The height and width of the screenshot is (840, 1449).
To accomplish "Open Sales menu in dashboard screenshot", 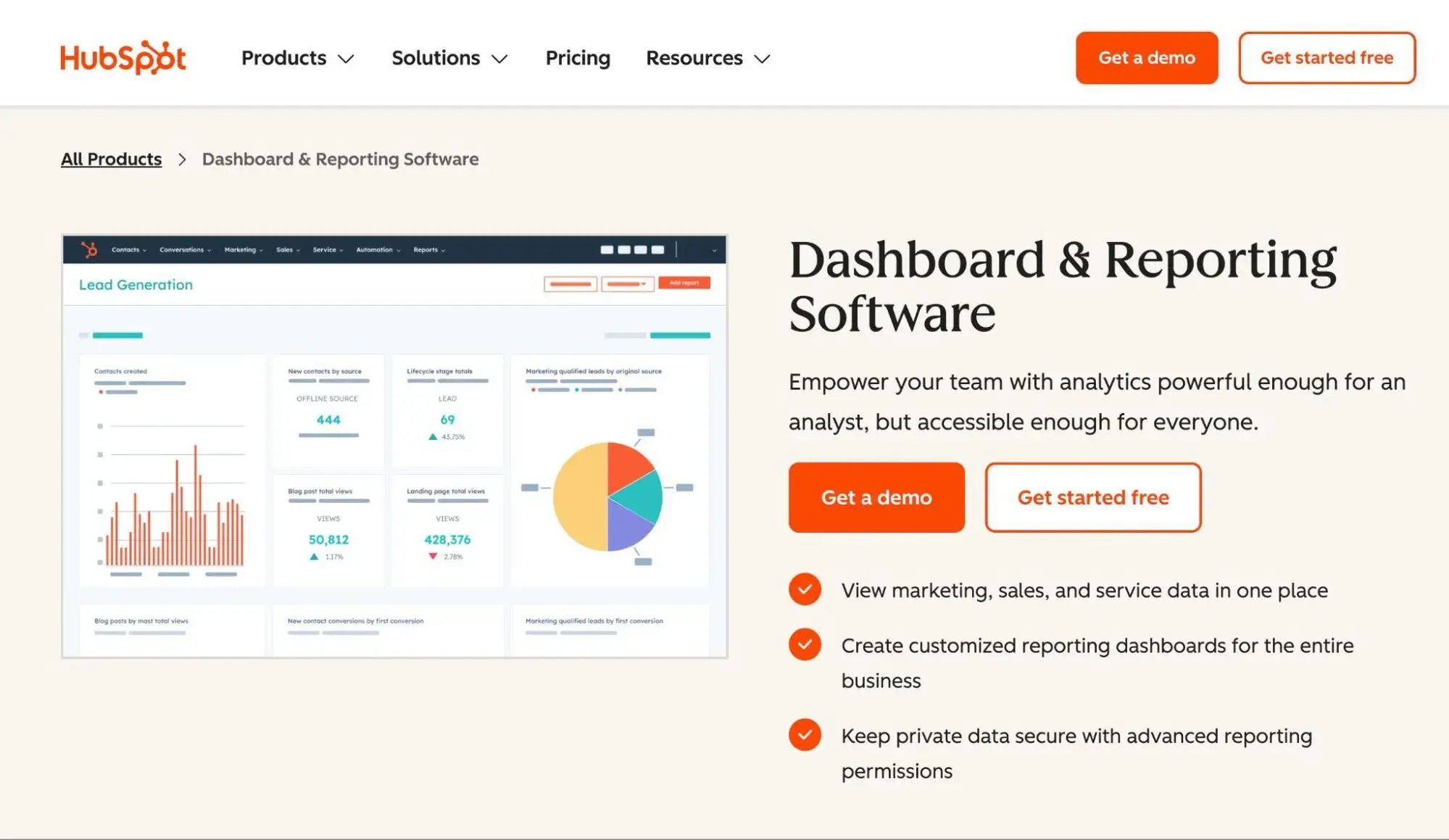I will (x=288, y=249).
